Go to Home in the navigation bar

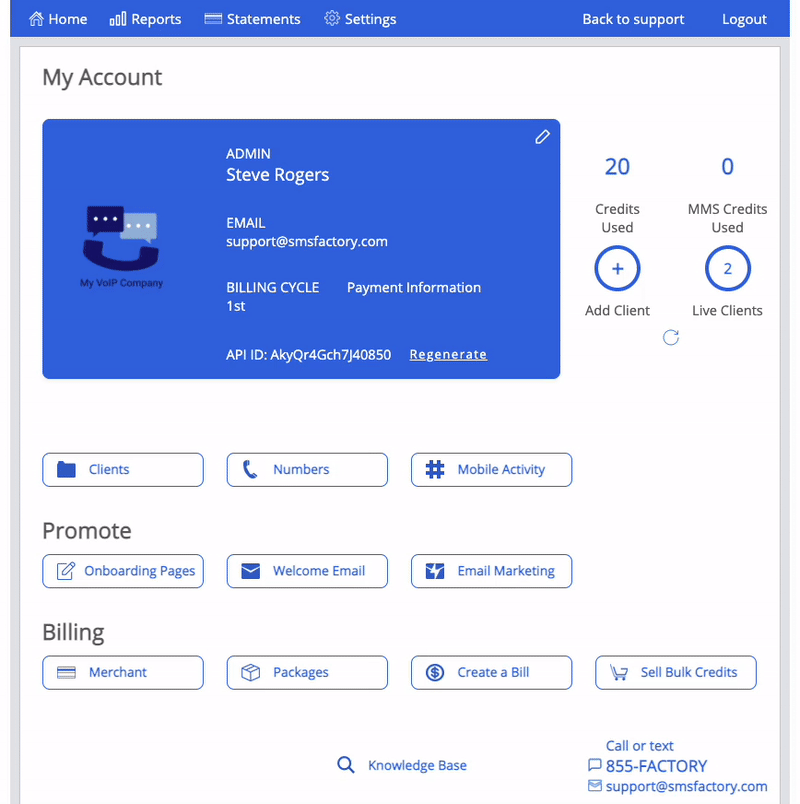coord(58,19)
